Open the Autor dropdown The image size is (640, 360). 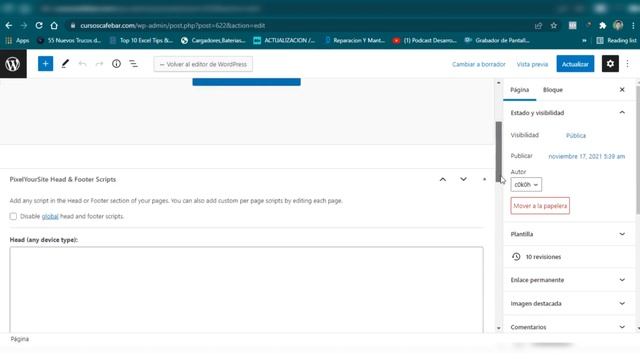click(526, 184)
